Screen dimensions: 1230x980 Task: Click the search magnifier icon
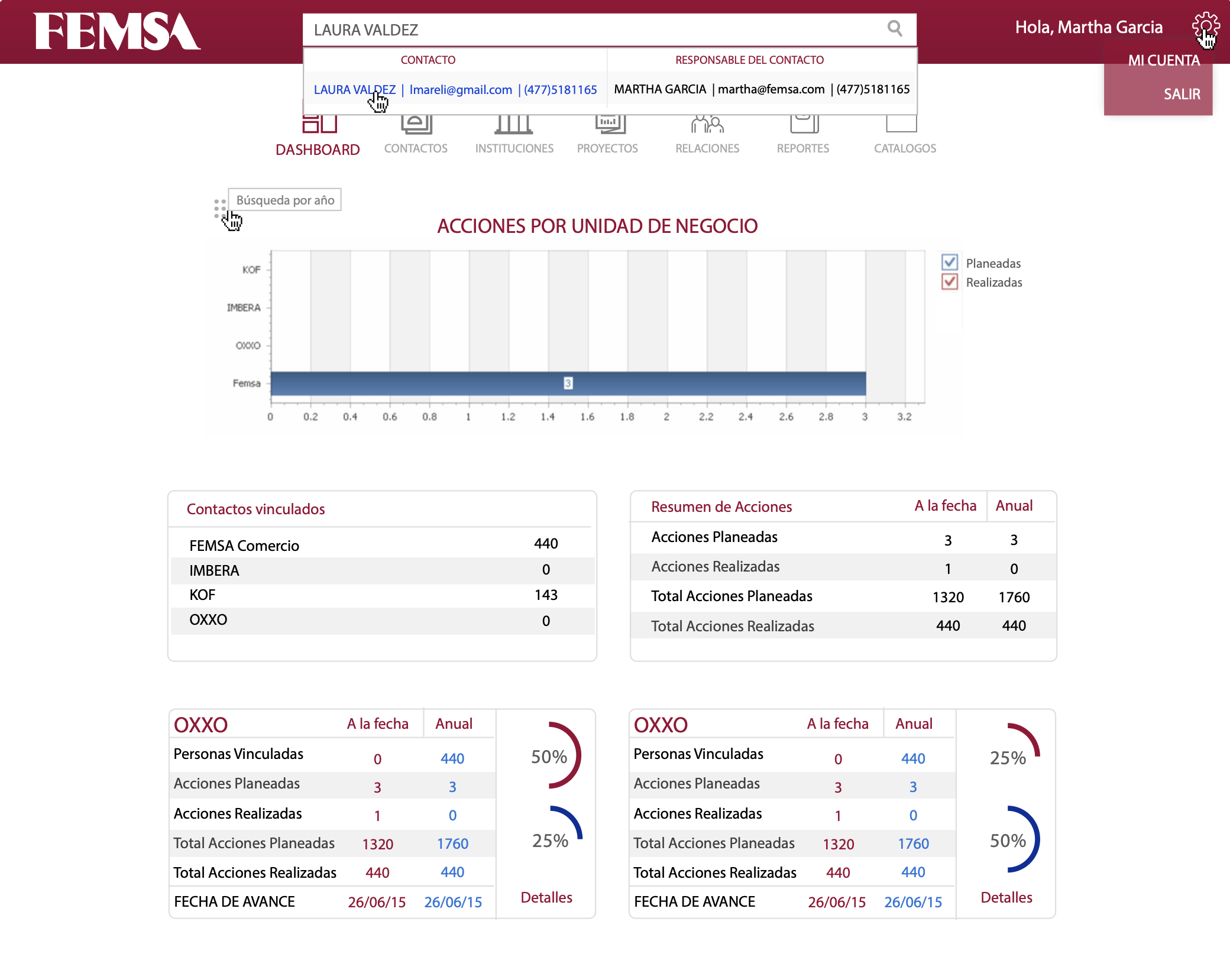[895, 28]
